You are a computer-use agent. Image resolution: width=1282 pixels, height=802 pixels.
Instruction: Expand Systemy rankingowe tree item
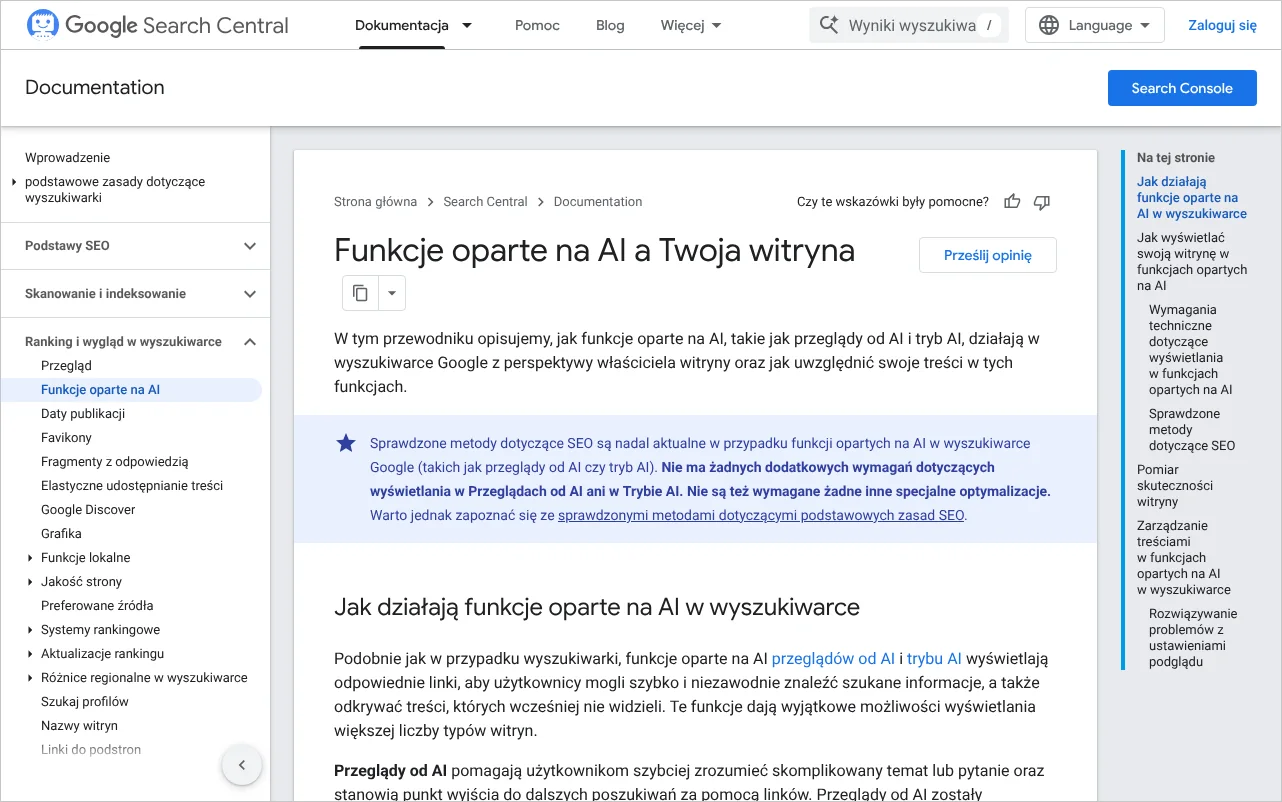pyautogui.click(x=30, y=630)
